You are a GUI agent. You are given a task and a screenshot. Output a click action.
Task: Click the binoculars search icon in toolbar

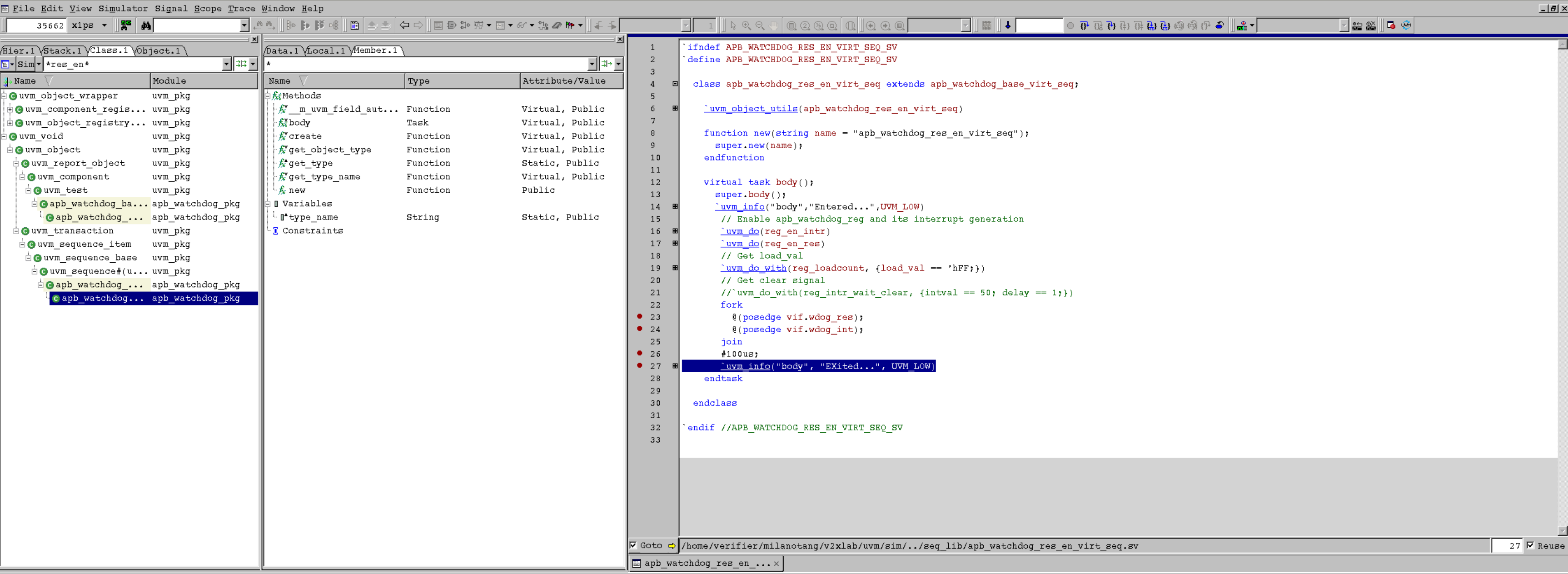tap(146, 25)
